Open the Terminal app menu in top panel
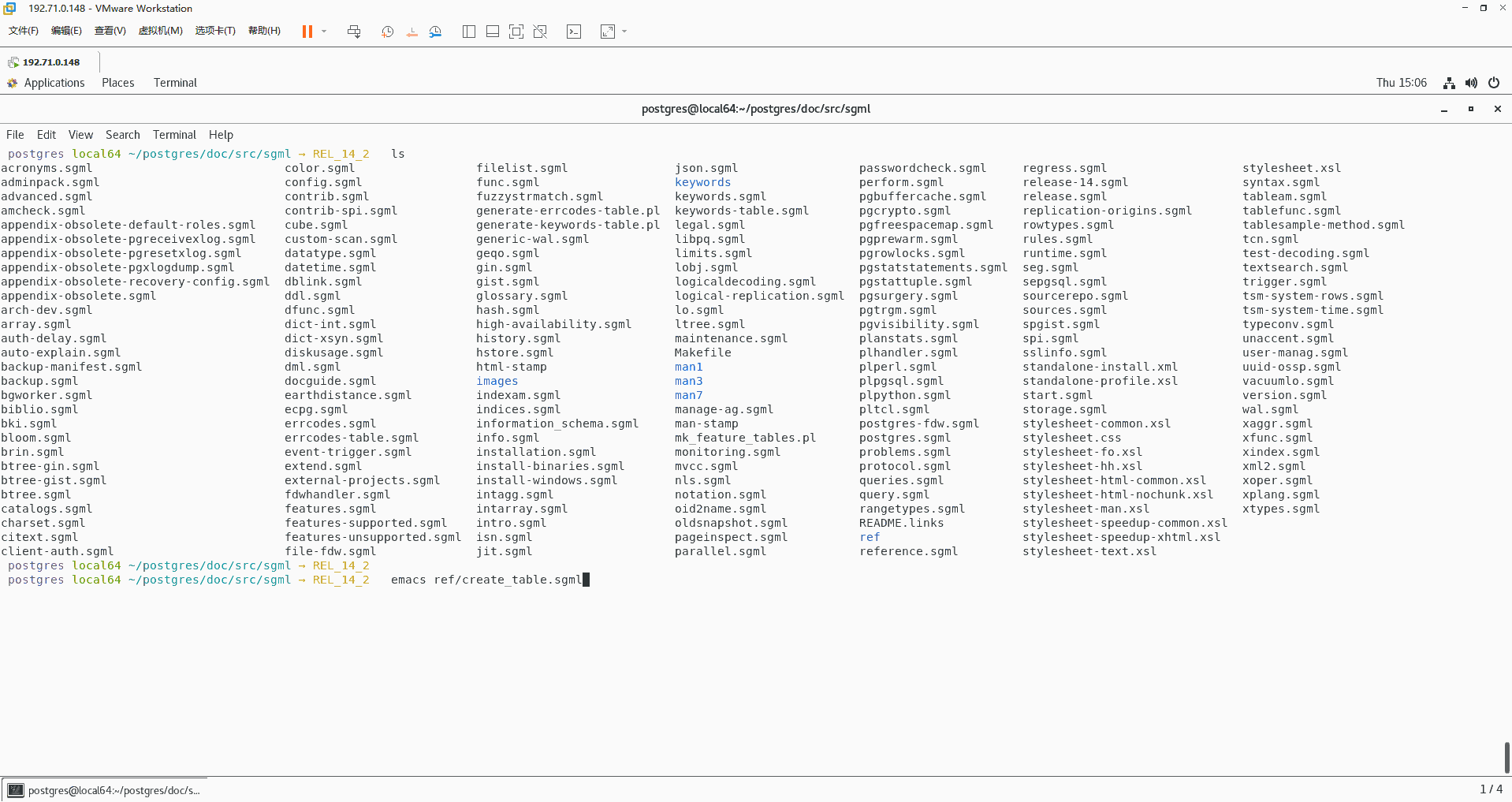The width and height of the screenshot is (1512, 802). click(x=175, y=83)
